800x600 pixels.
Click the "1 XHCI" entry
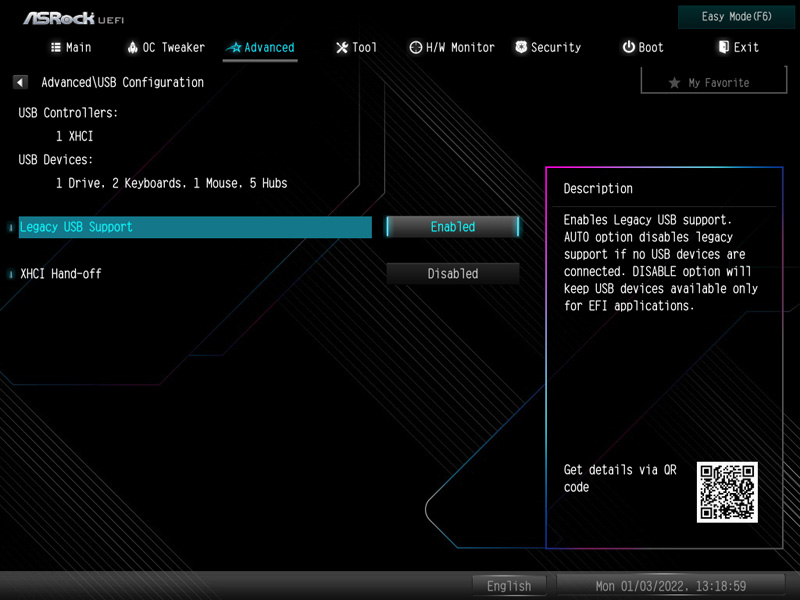74,136
